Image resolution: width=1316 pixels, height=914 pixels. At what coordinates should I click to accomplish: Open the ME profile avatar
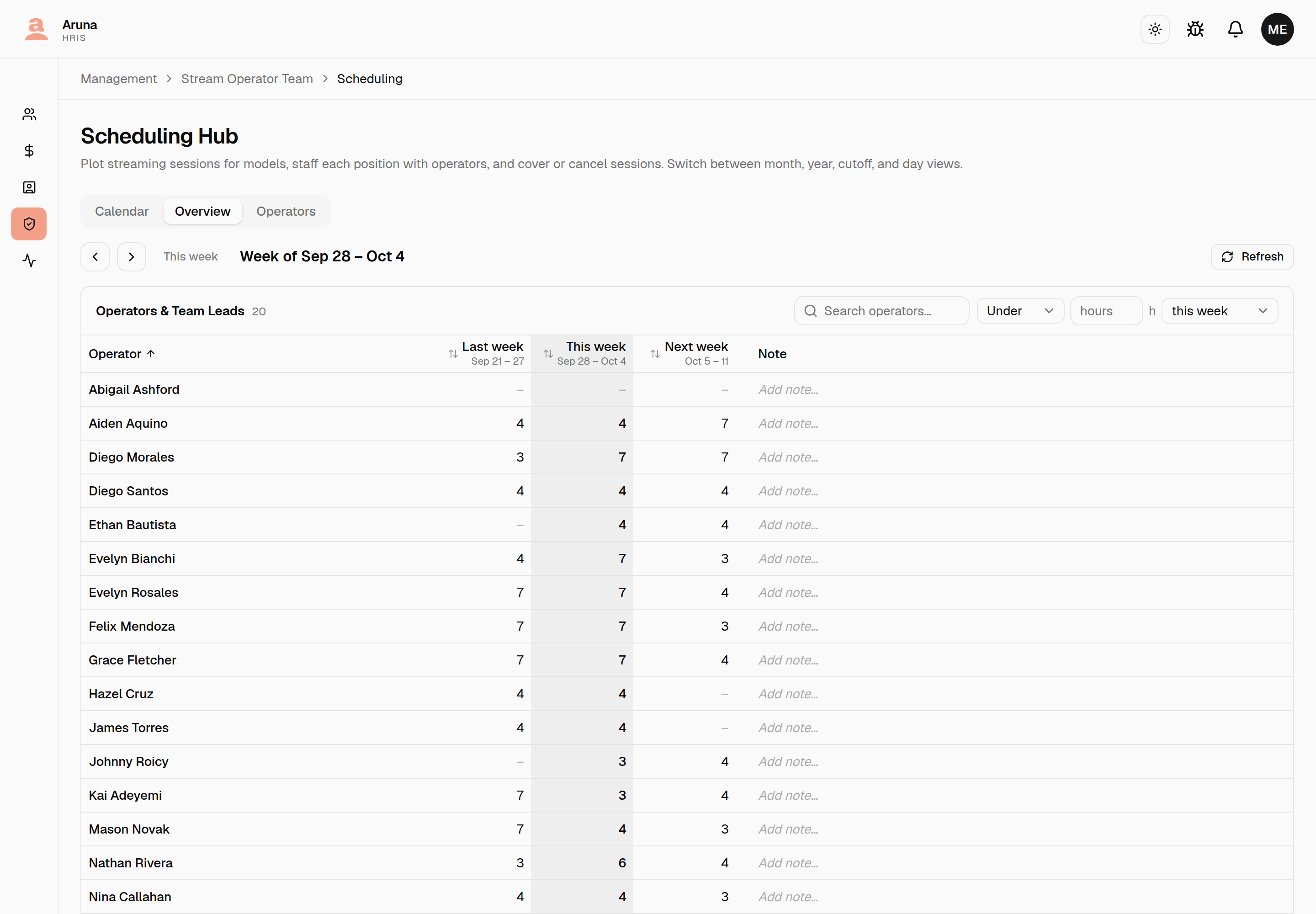(x=1277, y=29)
